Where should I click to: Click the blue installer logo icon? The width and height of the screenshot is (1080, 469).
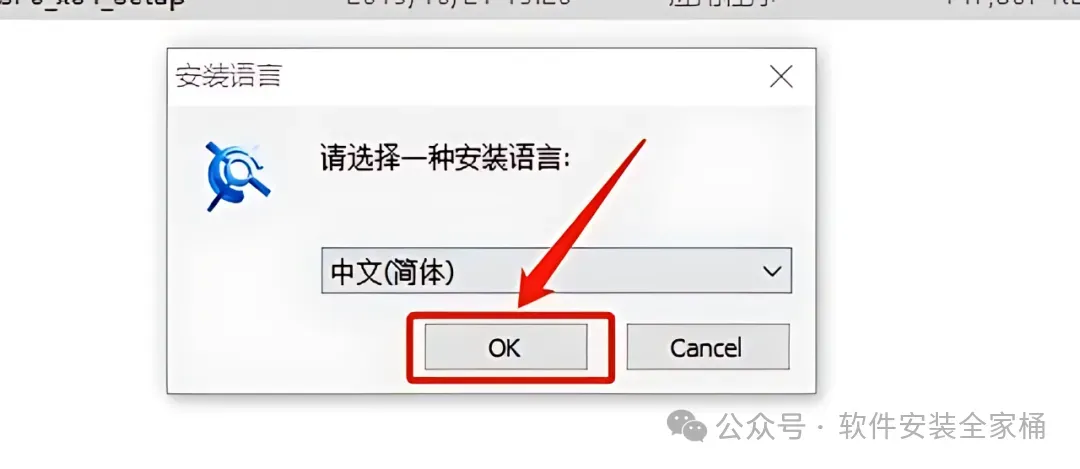tap(238, 176)
